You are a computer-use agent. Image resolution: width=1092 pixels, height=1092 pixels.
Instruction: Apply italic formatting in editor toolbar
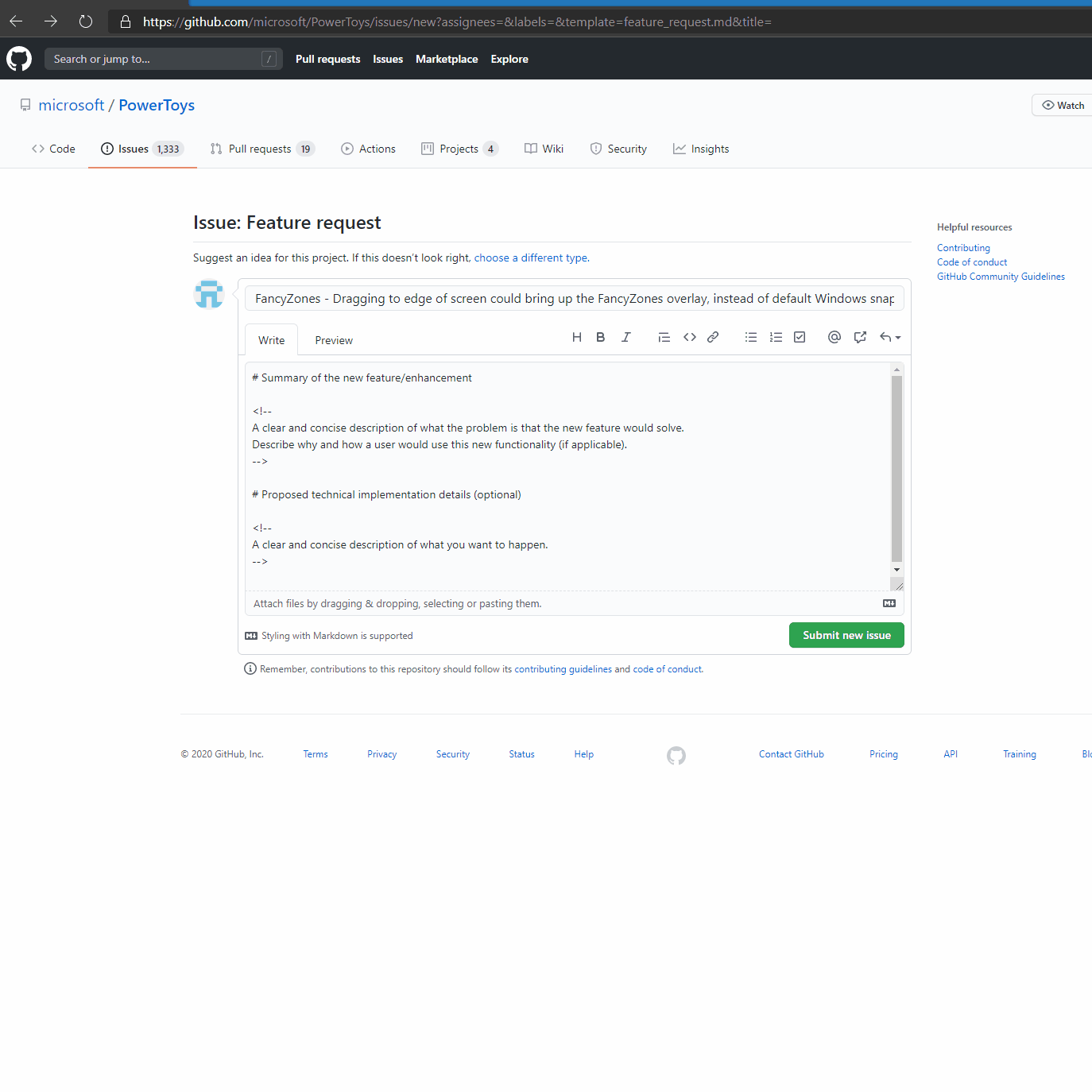[626, 337]
